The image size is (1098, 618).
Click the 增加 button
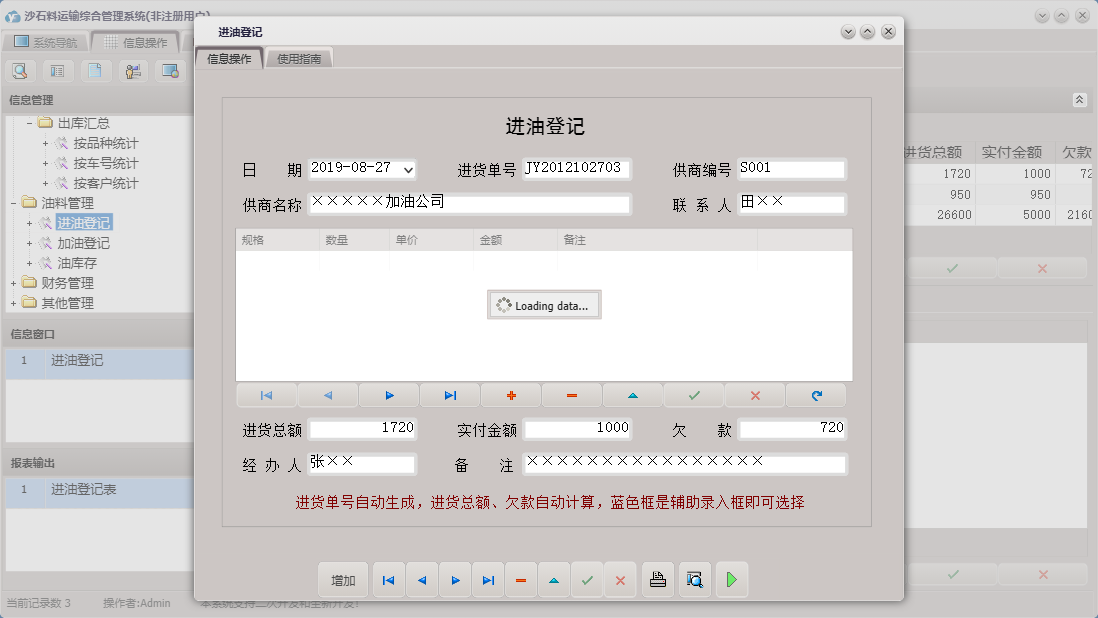[x=343, y=580]
